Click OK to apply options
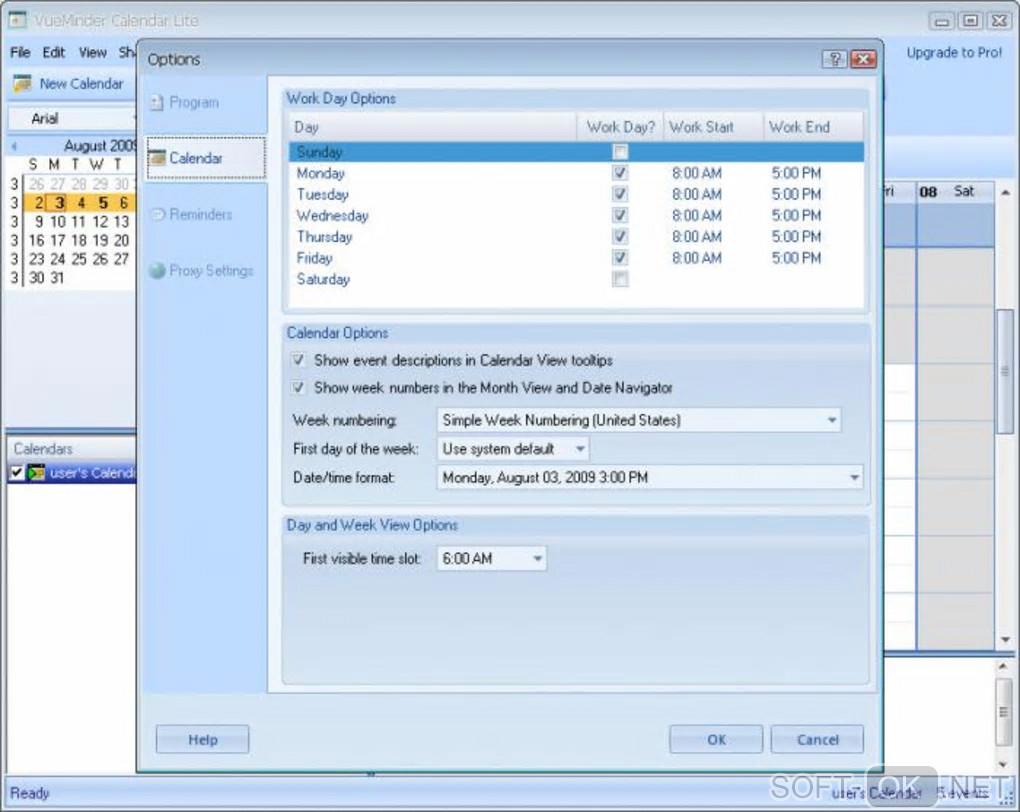 (x=716, y=740)
